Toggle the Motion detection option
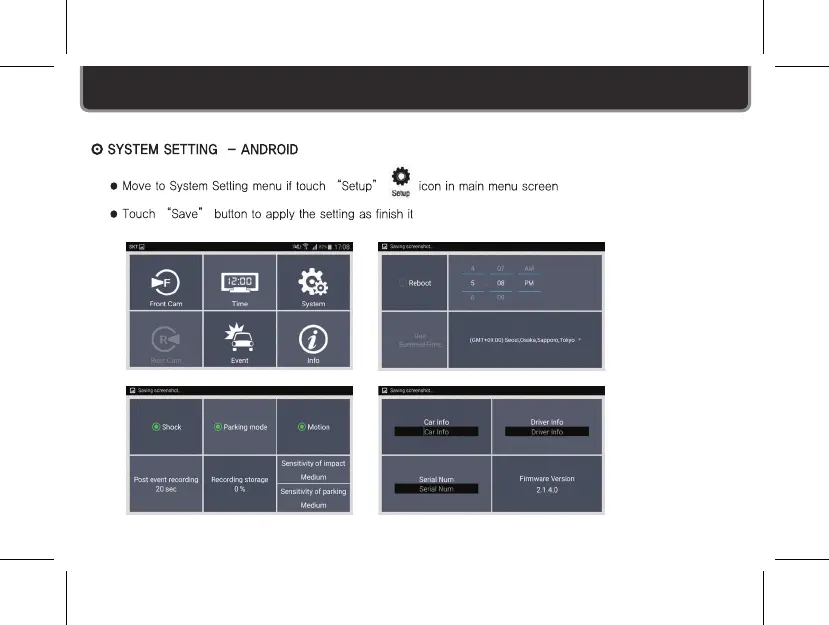The width and height of the screenshot is (829, 625). 314,427
